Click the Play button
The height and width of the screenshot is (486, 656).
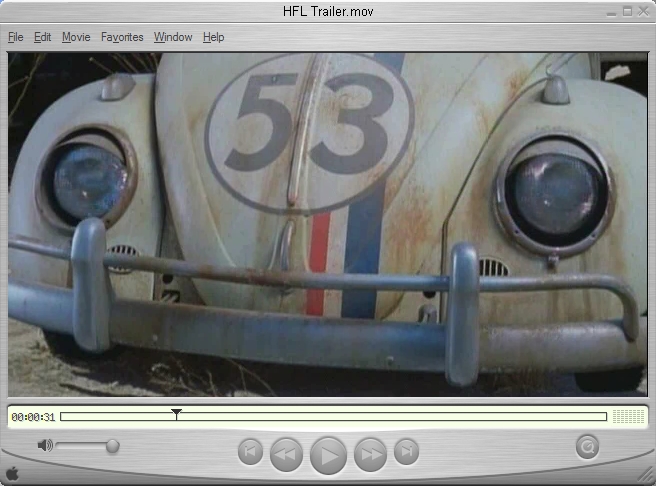click(328, 455)
